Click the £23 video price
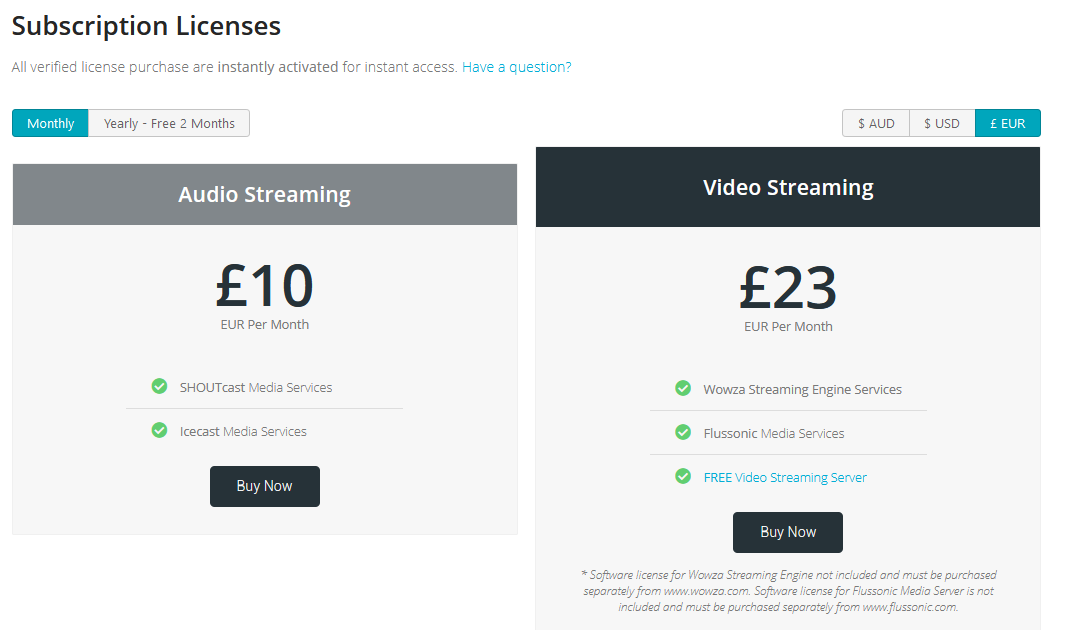1066x630 pixels. click(788, 287)
